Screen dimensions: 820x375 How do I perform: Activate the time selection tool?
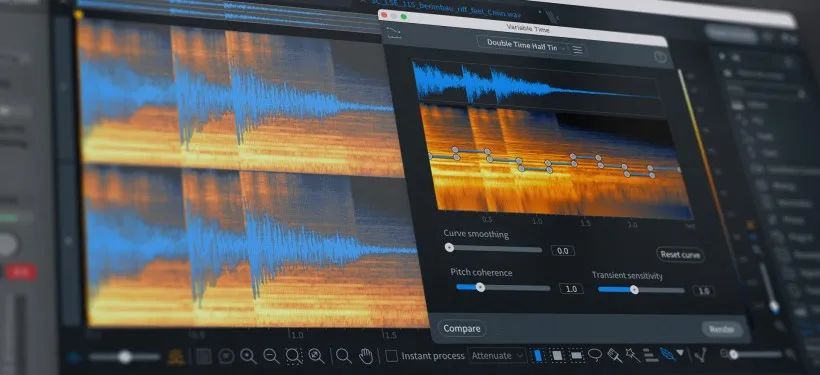pos(538,356)
